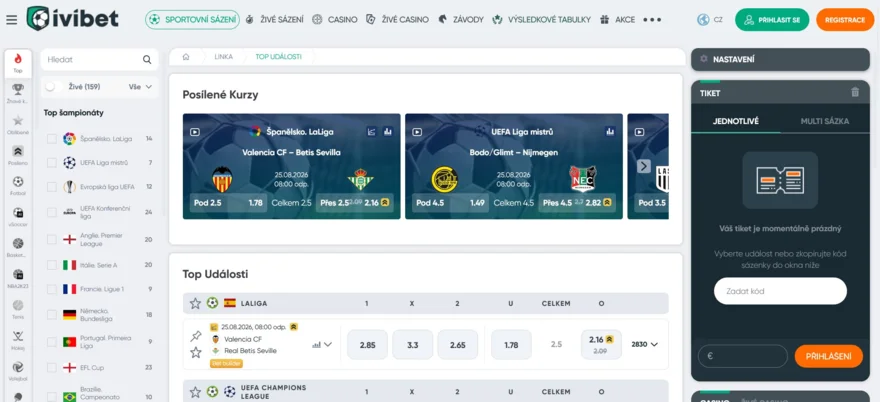Click the Linka breadcrumb link
Screen dimensions: 880x402
tap(223, 57)
